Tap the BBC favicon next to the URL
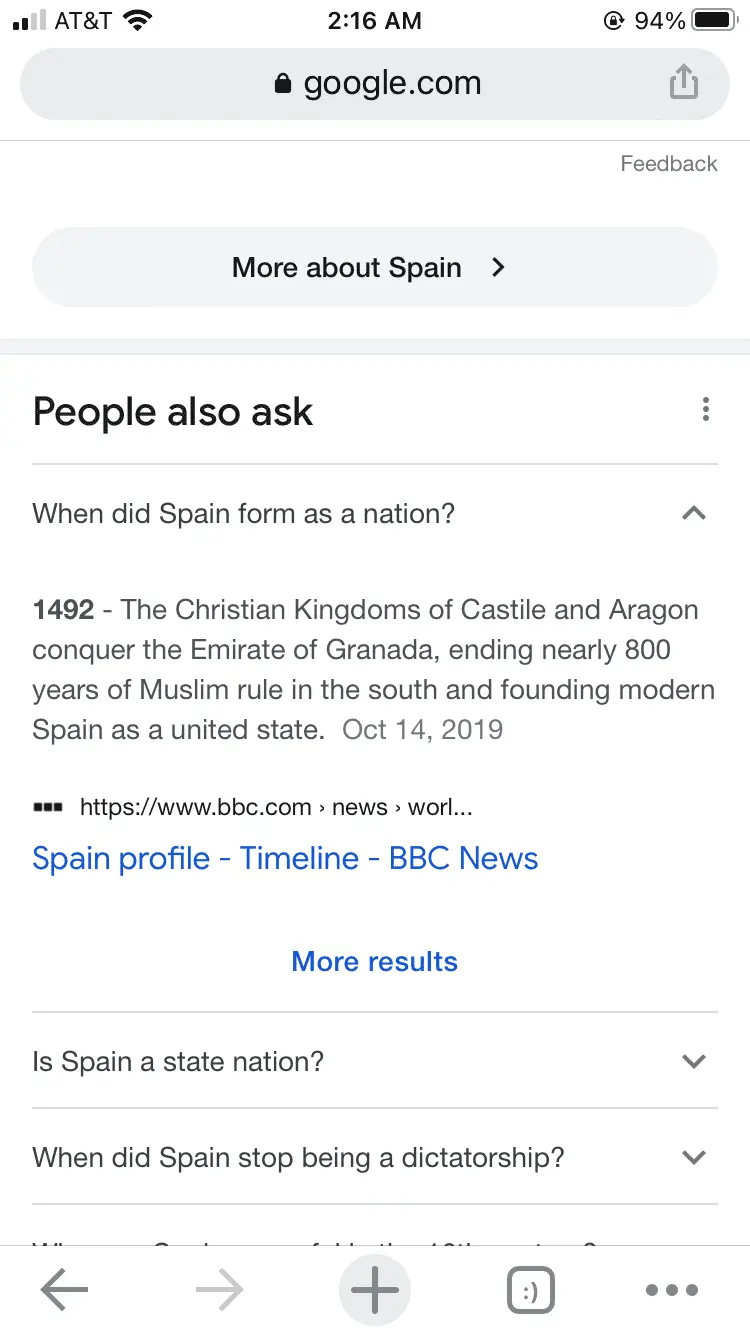 pos(48,807)
